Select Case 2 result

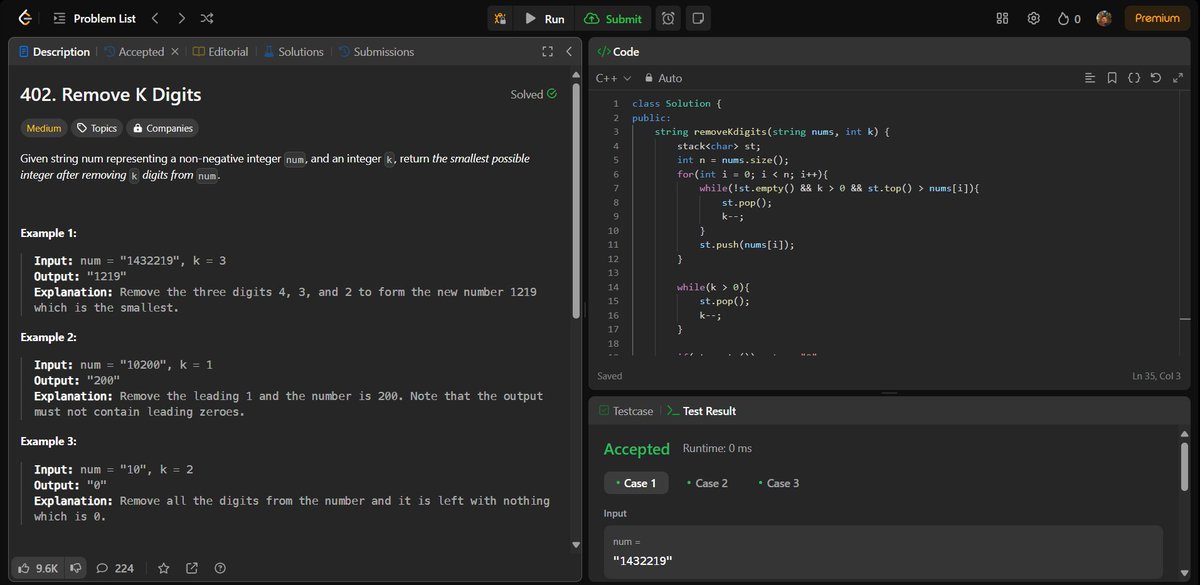(707, 483)
